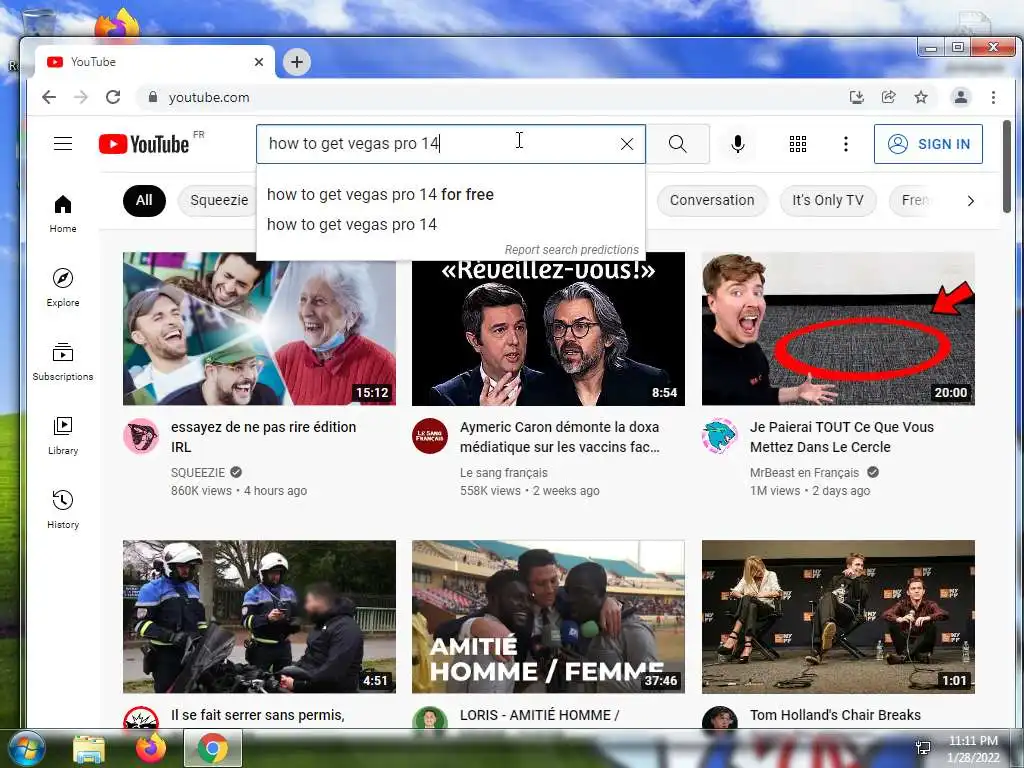Reload the page with the refresh icon
The height and width of the screenshot is (768, 1024).
coord(113,97)
